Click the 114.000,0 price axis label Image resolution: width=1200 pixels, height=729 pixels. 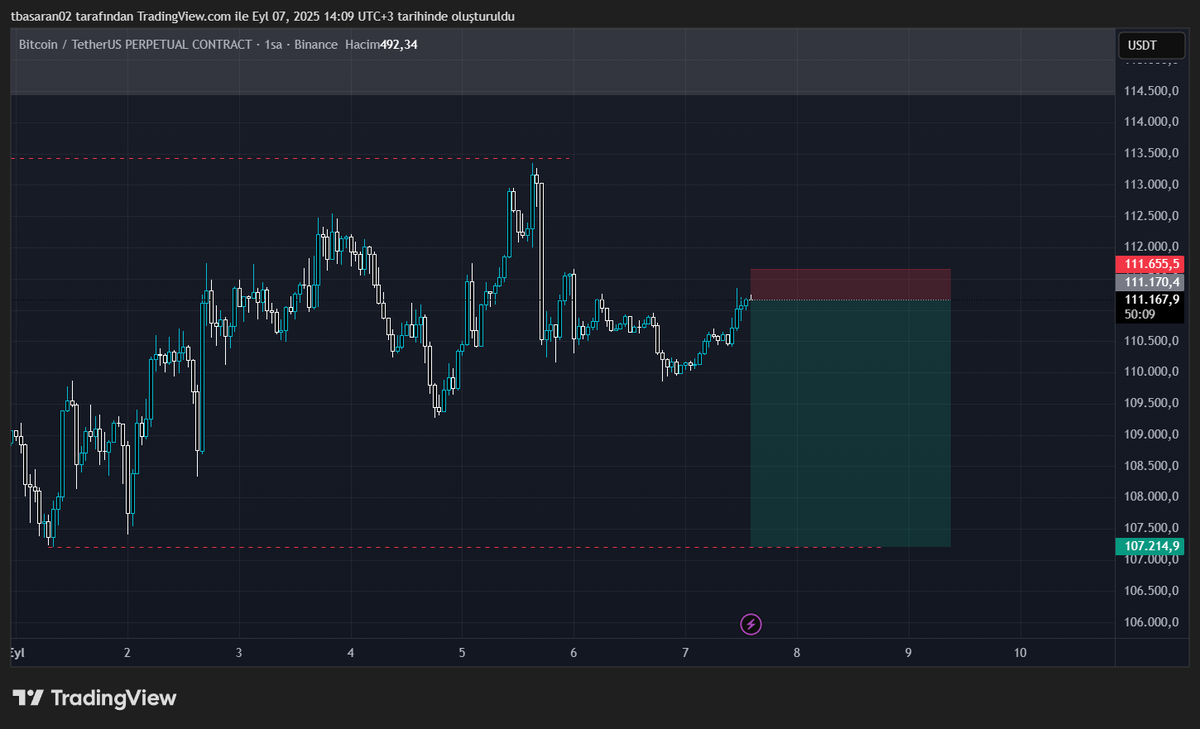pyautogui.click(x=1153, y=122)
